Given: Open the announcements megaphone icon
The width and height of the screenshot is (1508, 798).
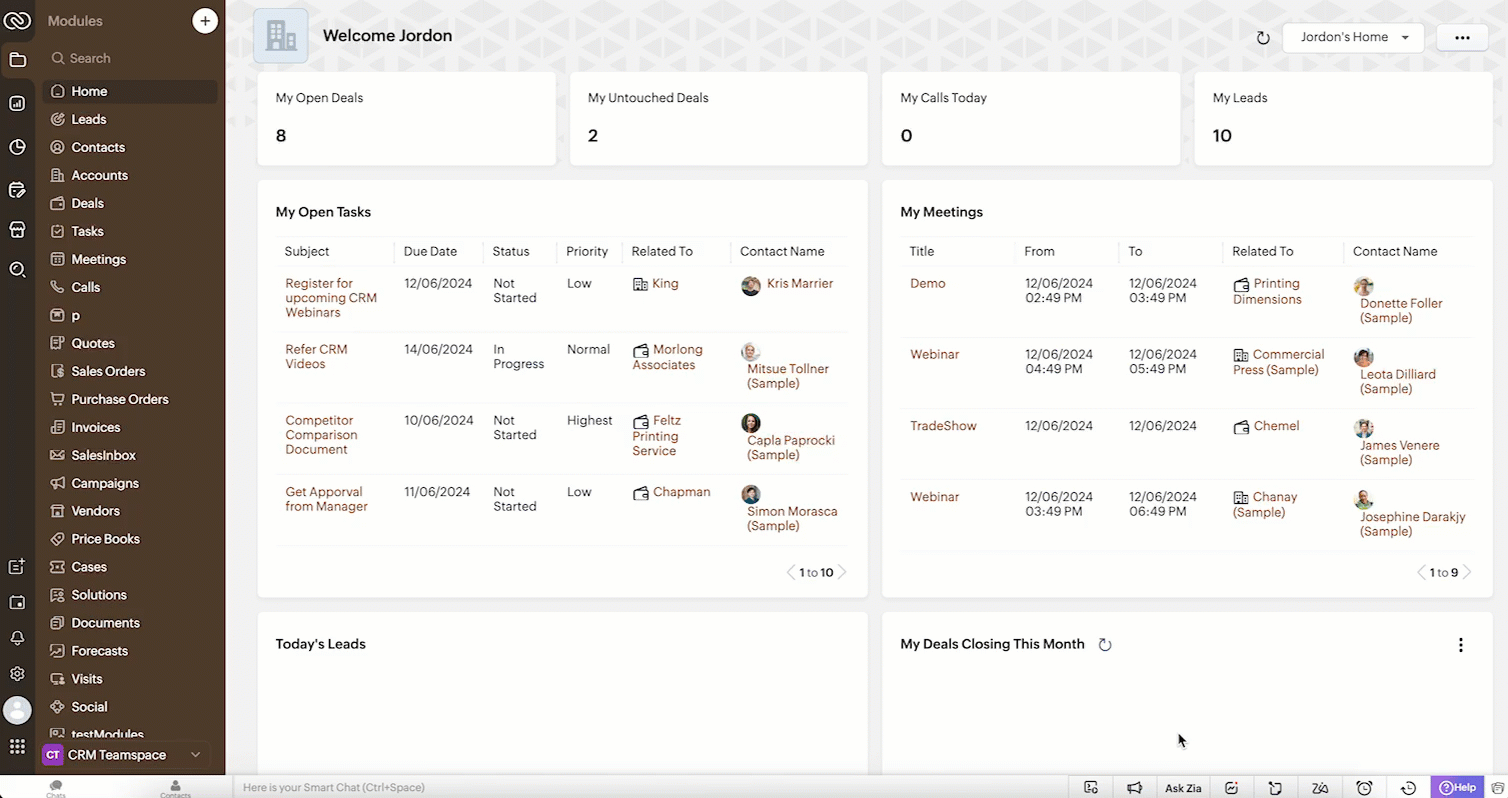Looking at the screenshot, I should pos(1134,788).
